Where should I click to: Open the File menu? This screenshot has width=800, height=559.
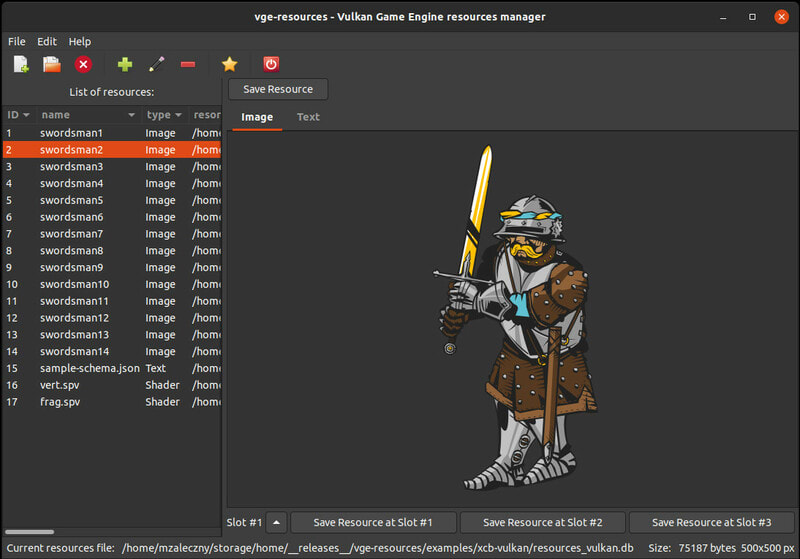17,42
